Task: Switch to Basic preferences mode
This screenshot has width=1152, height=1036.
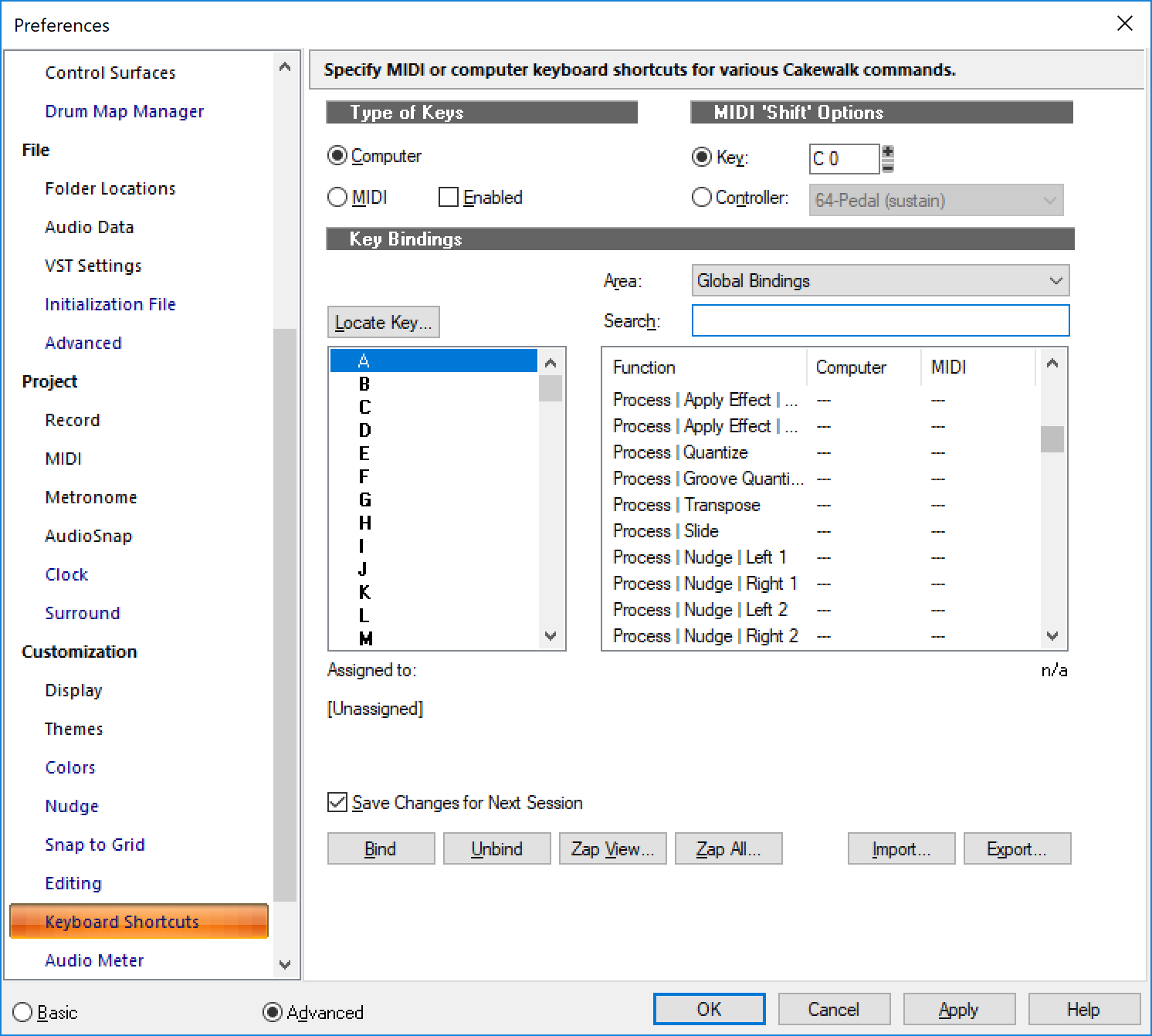Action: coord(23,1012)
